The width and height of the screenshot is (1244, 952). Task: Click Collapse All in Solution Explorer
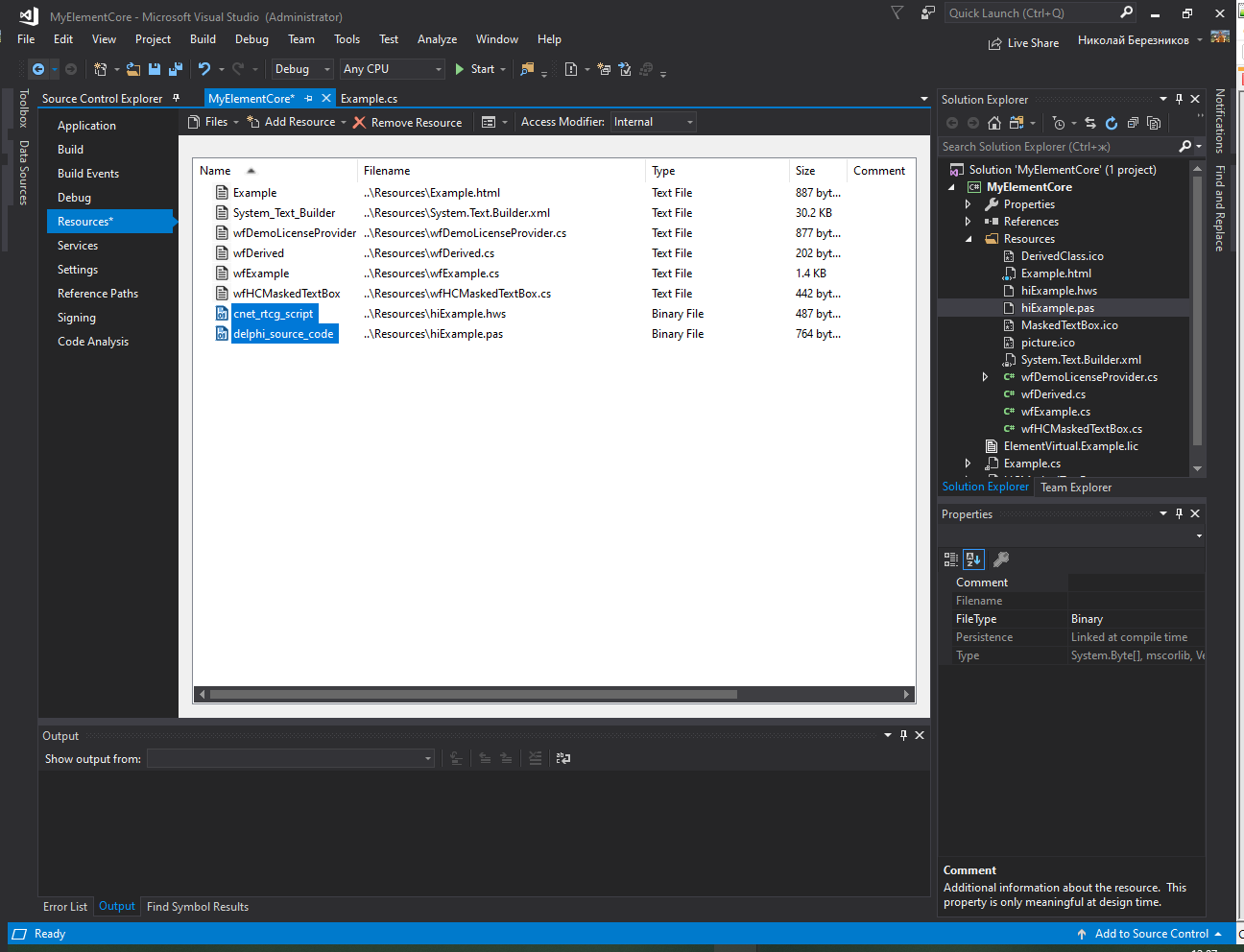click(1133, 123)
